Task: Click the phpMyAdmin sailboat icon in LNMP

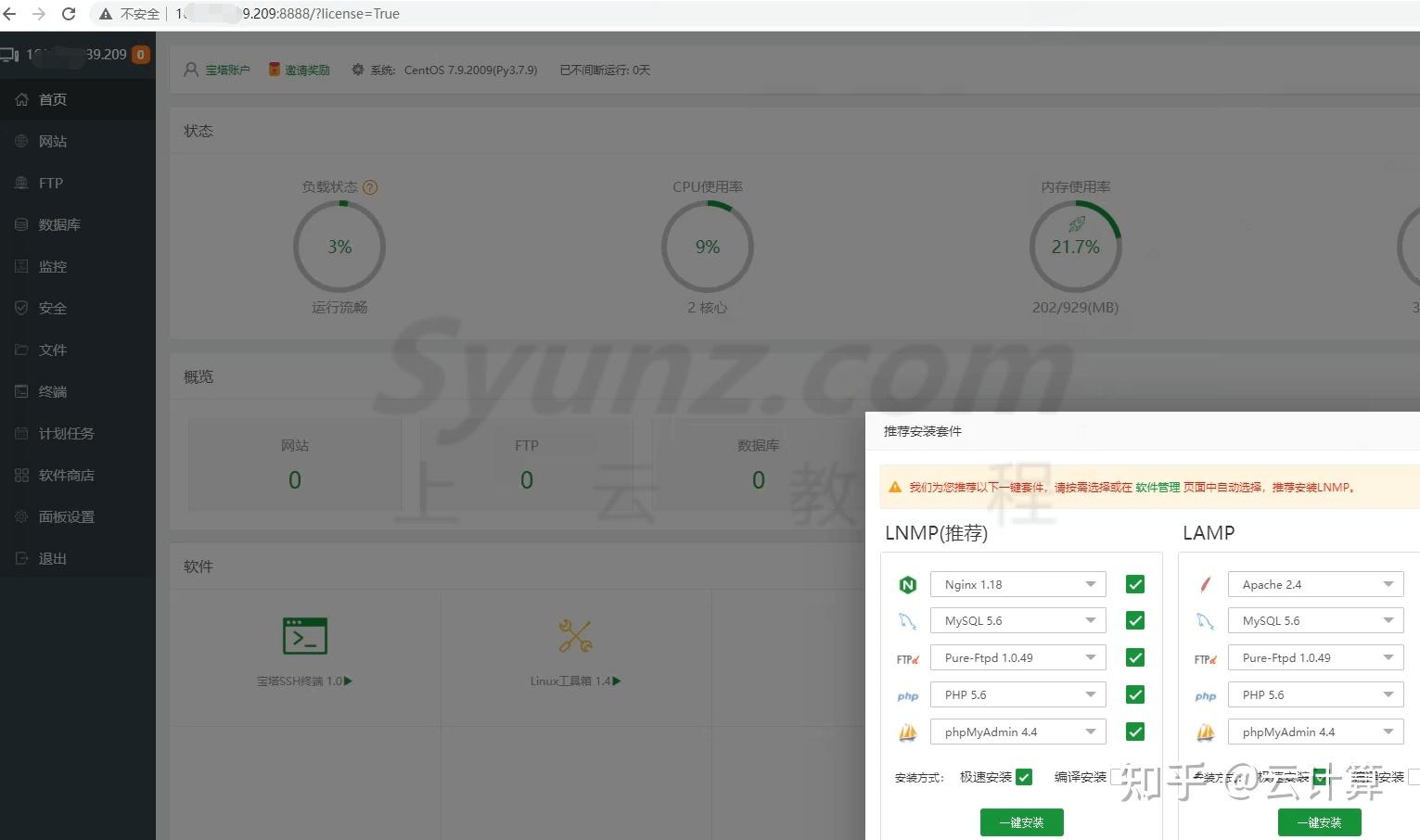Action: pyautogui.click(x=908, y=732)
